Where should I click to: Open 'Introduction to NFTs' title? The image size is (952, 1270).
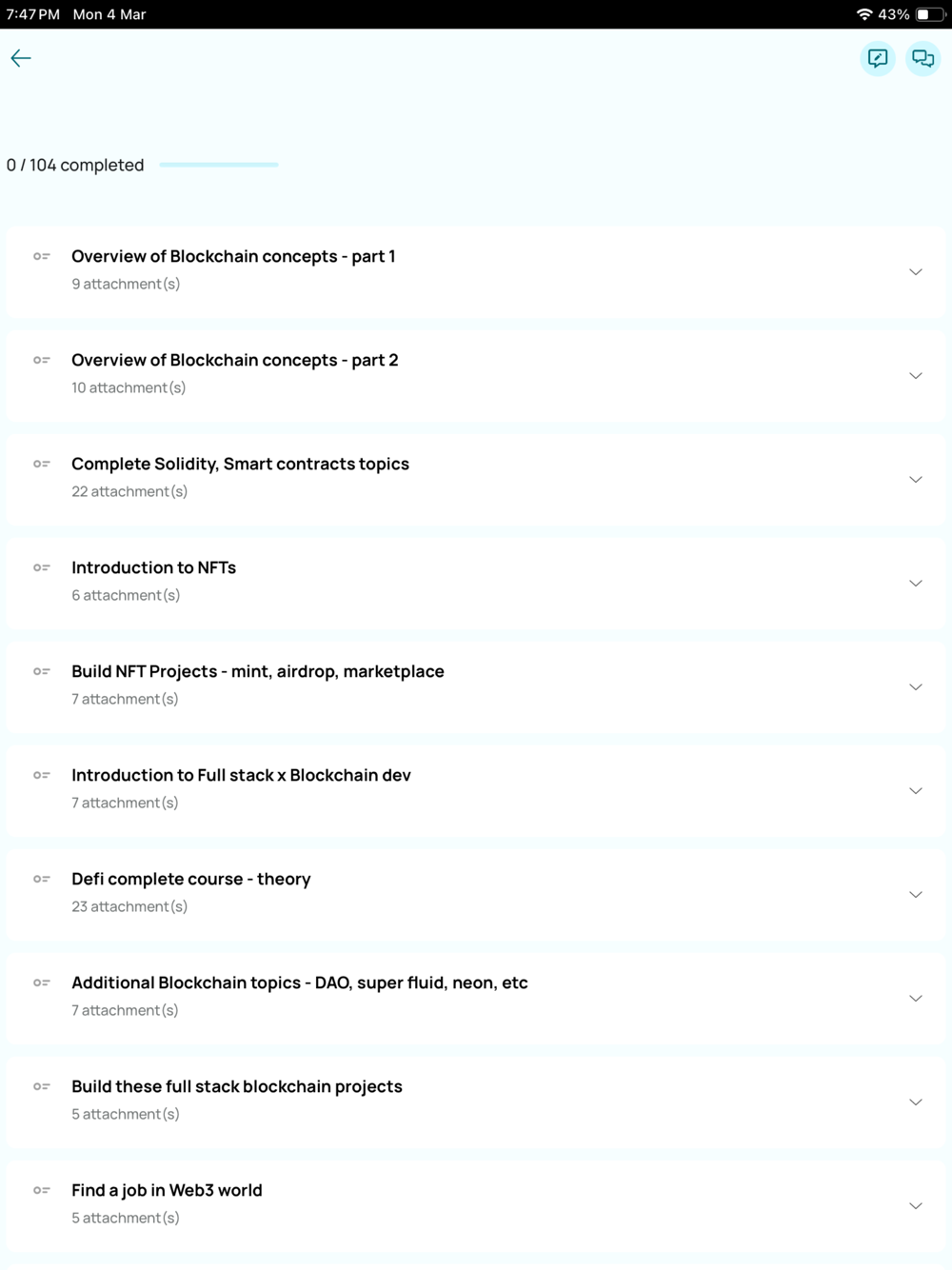coord(153,567)
